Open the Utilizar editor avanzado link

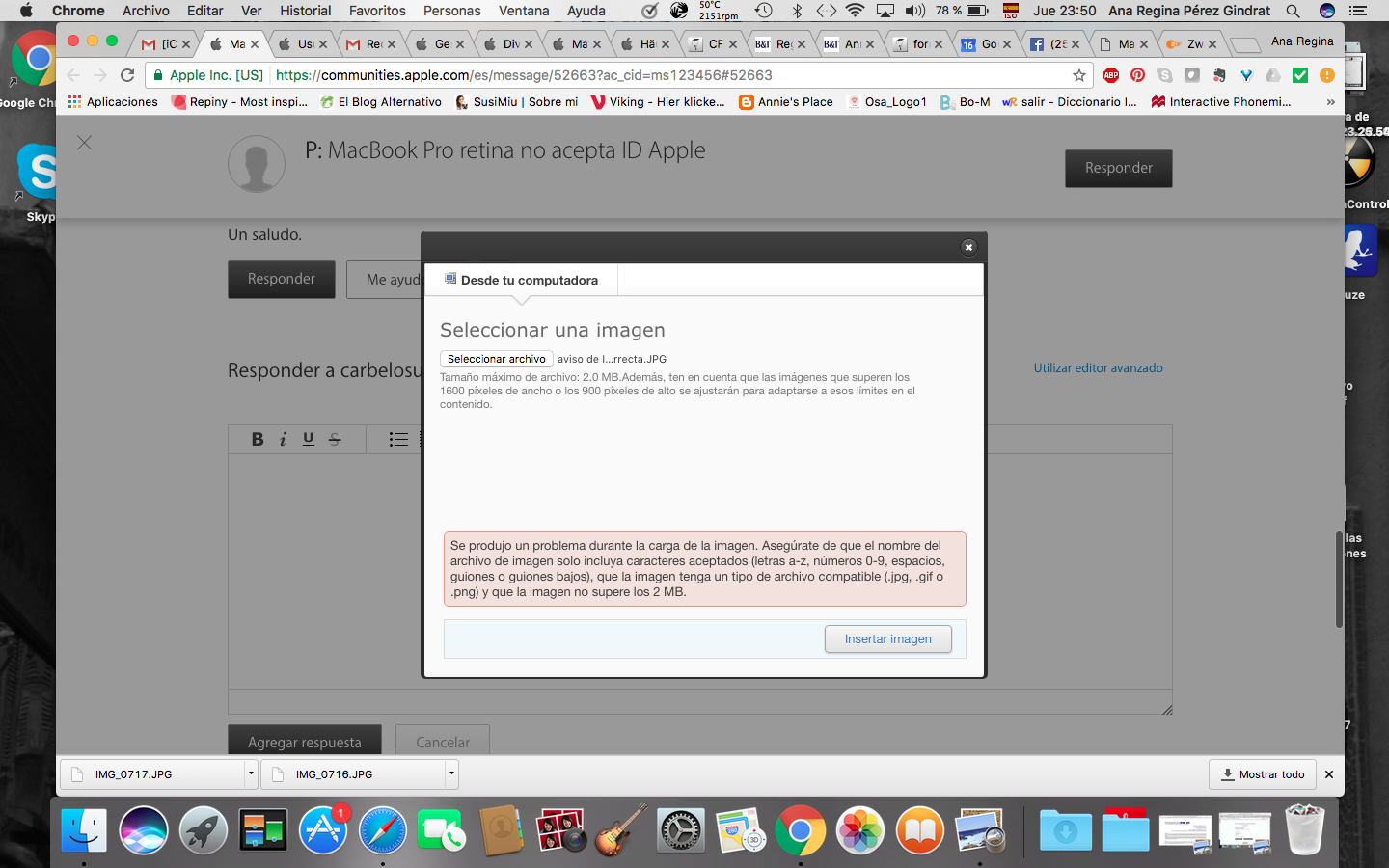coord(1099,368)
